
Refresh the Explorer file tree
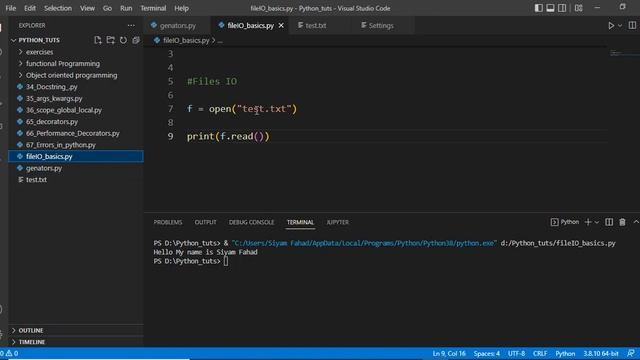pos(123,40)
